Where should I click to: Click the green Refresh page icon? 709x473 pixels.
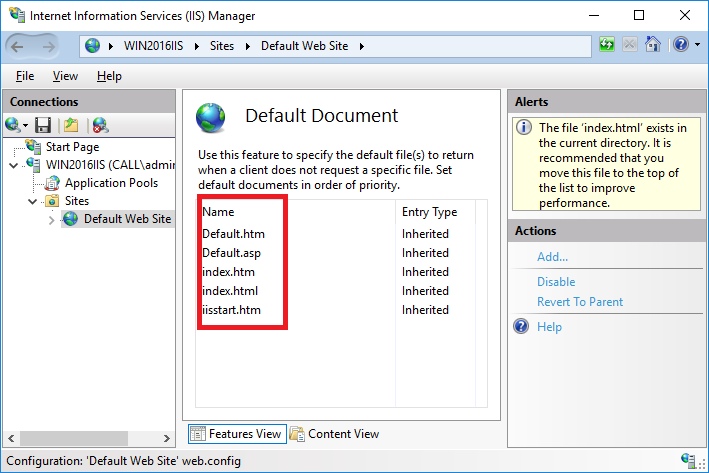[607, 44]
